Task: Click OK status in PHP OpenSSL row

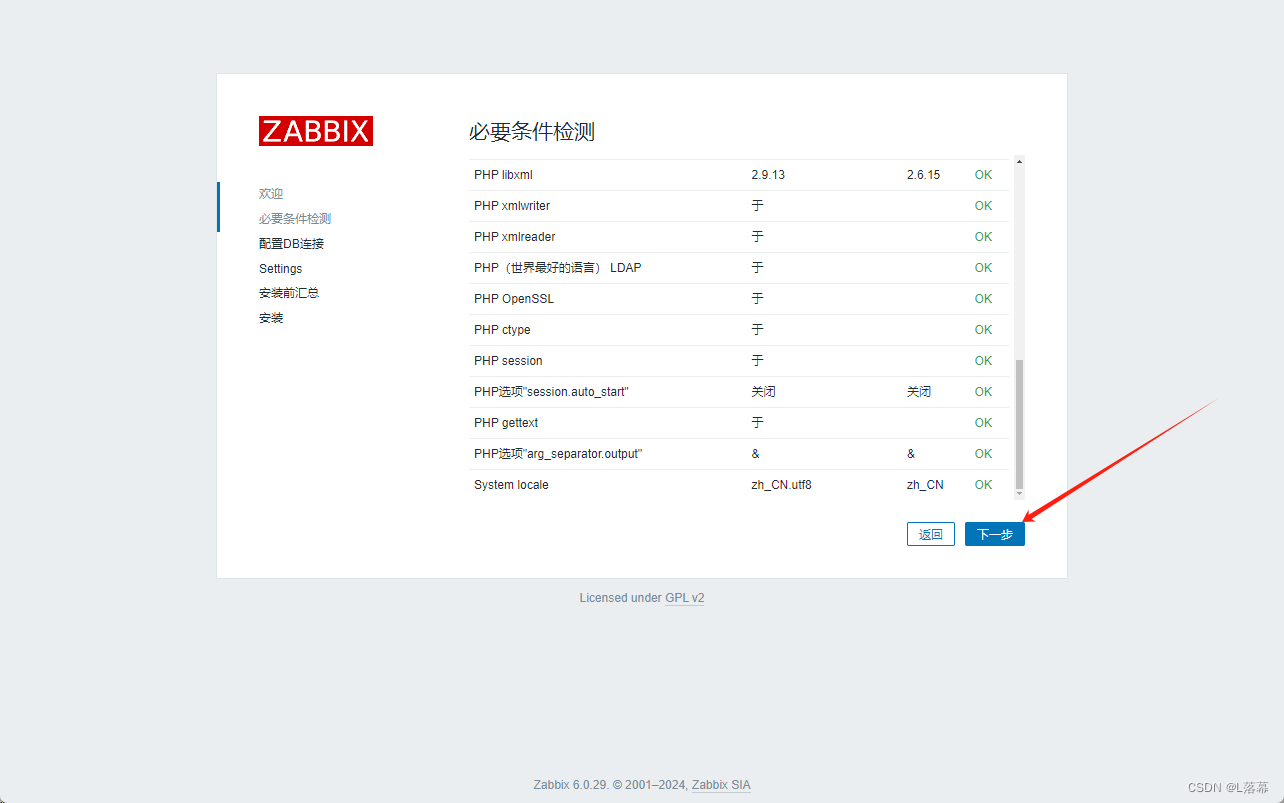Action: pyautogui.click(x=984, y=299)
